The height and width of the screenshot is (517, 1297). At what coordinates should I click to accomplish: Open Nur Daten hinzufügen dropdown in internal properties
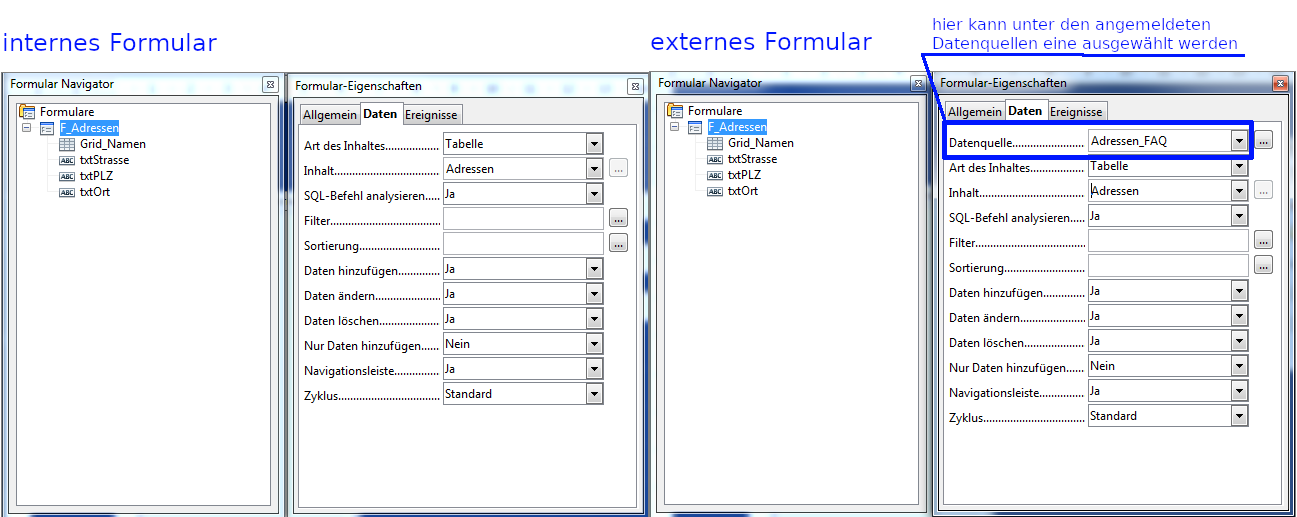pos(594,344)
